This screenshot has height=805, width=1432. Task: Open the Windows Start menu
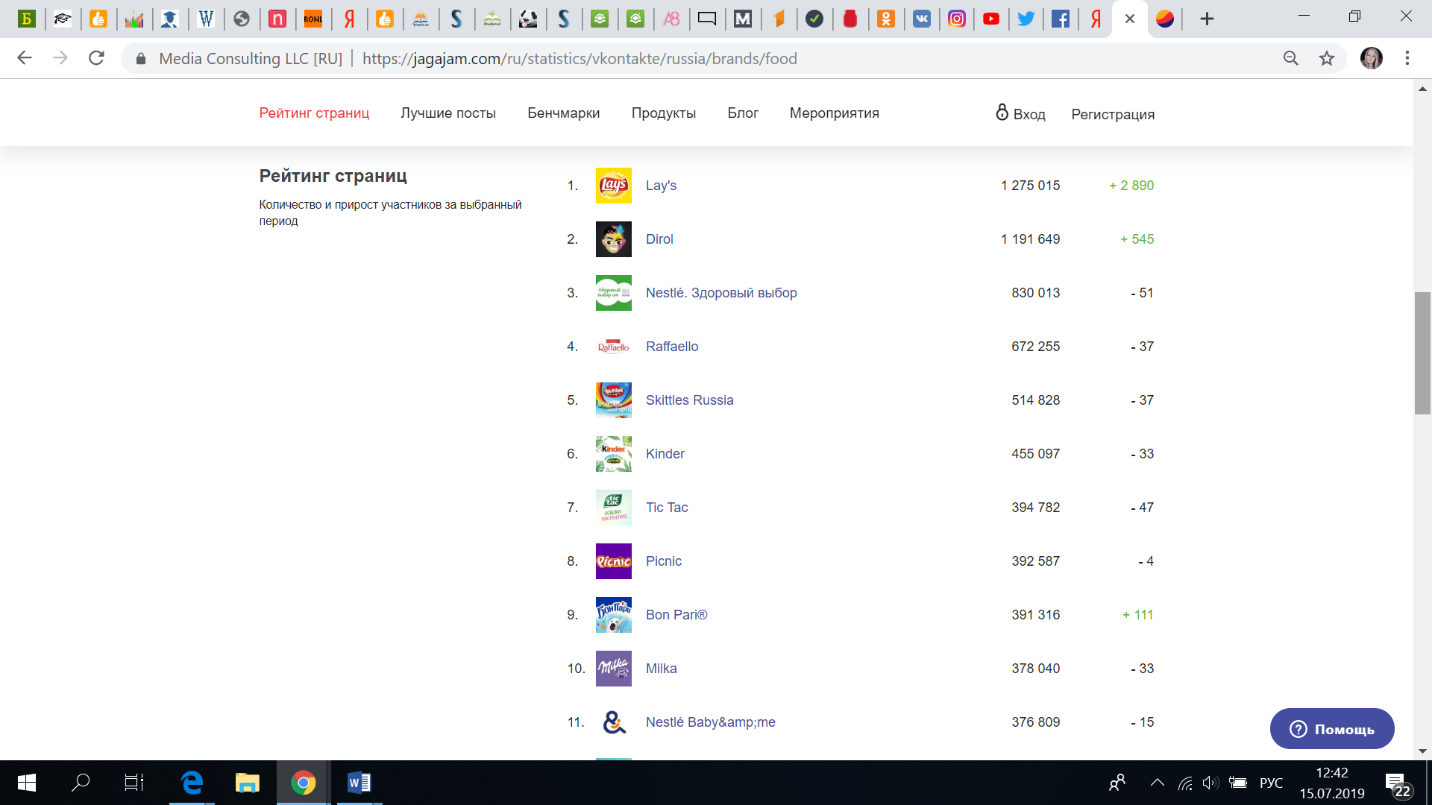(x=26, y=782)
